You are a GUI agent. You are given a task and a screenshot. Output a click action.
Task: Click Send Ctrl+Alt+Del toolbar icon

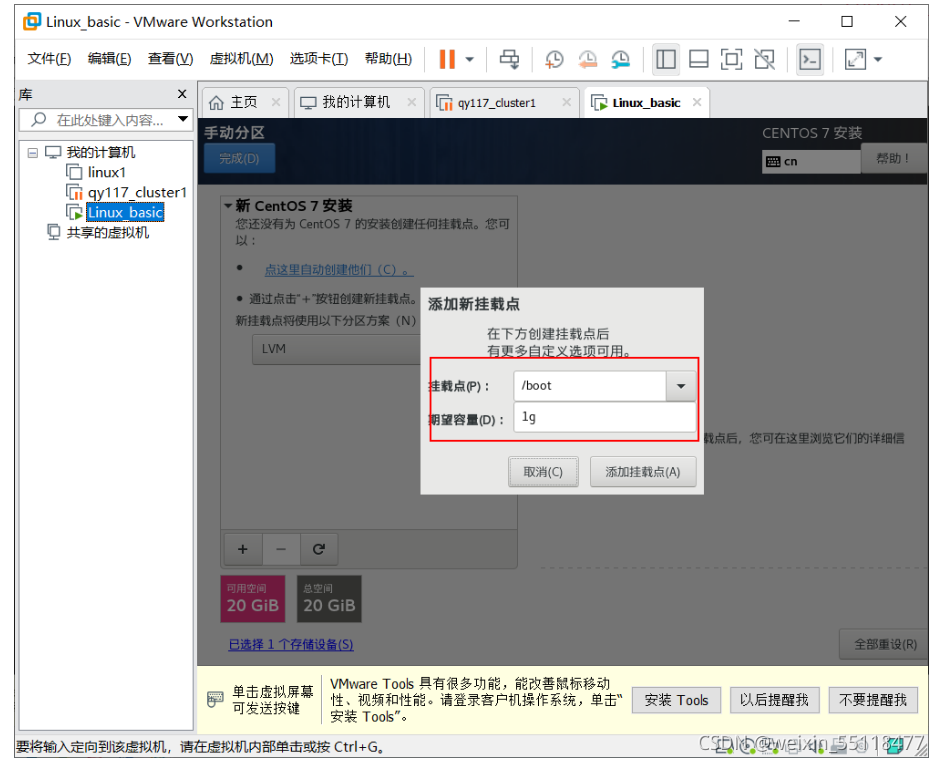[x=510, y=59]
